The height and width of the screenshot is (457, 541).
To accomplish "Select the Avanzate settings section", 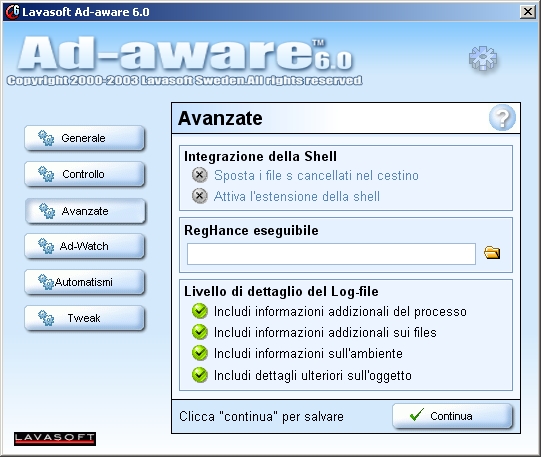I will pyautogui.click(x=85, y=211).
